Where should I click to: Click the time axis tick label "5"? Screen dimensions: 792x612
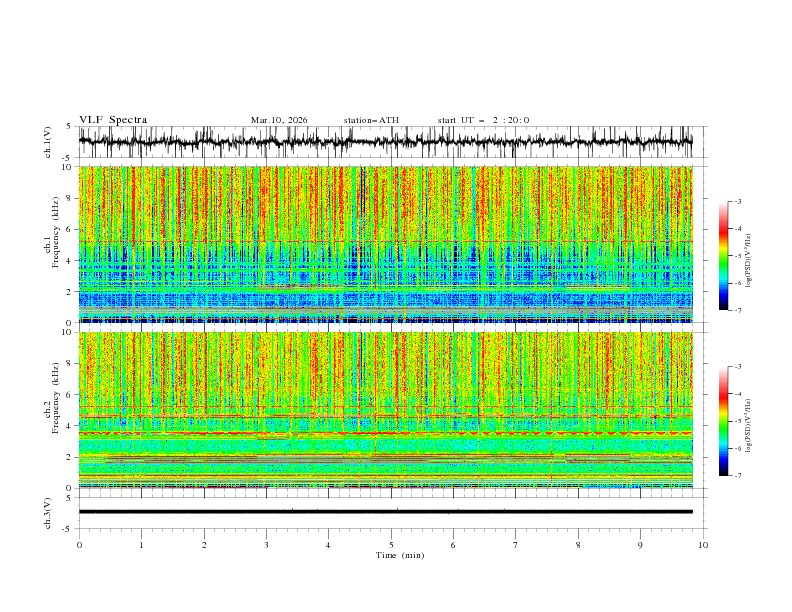(x=391, y=545)
